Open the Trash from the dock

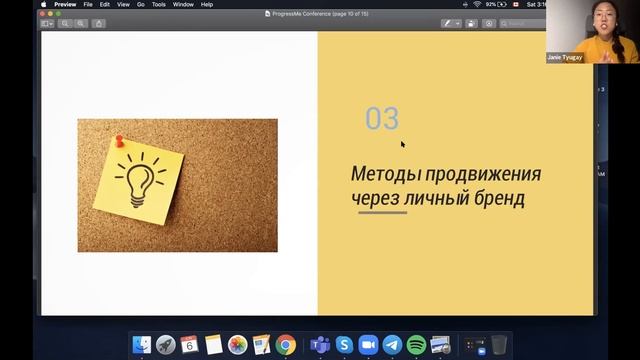(x=499, y=345)
